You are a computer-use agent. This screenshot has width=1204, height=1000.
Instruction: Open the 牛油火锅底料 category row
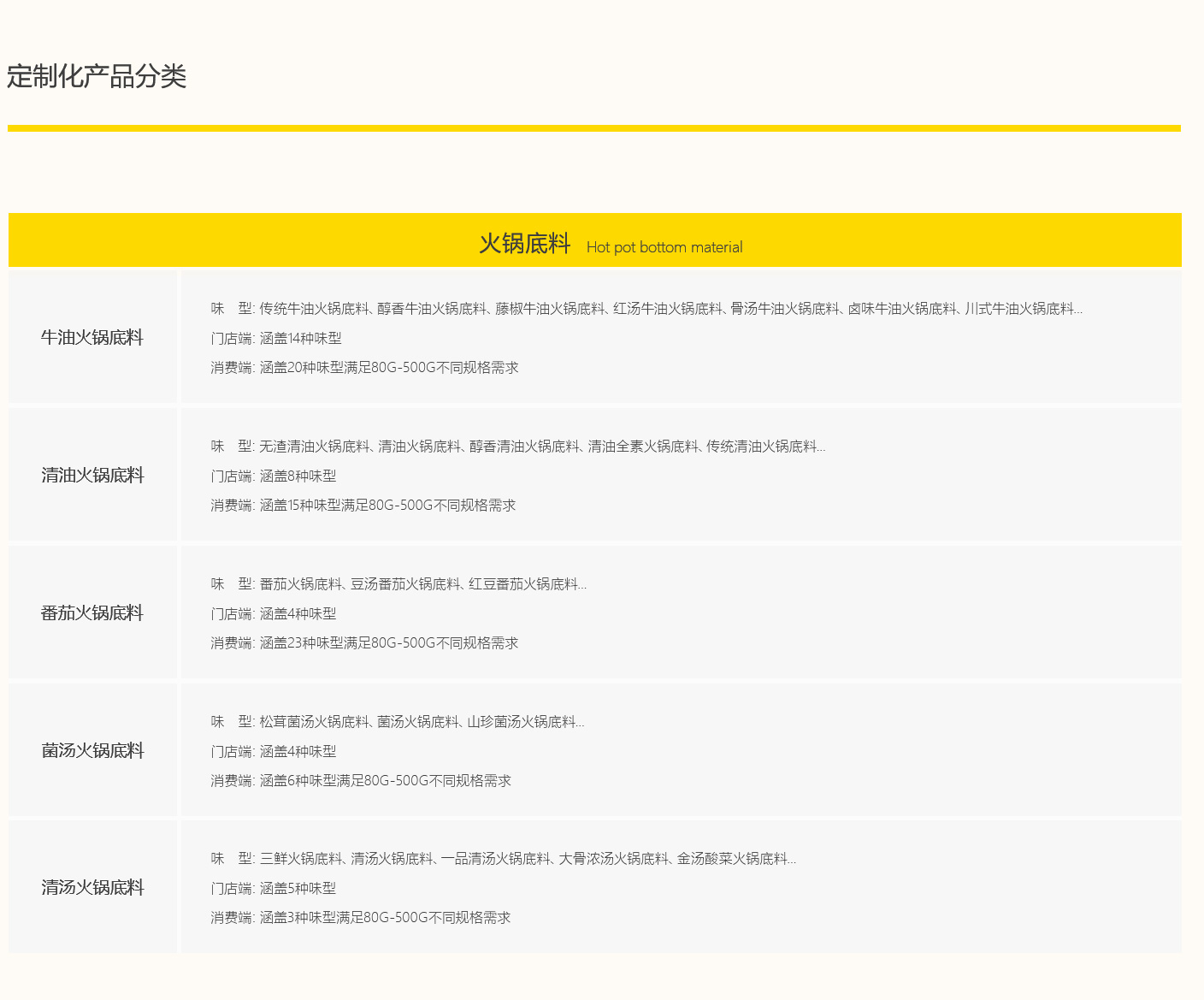click(92, 337)
